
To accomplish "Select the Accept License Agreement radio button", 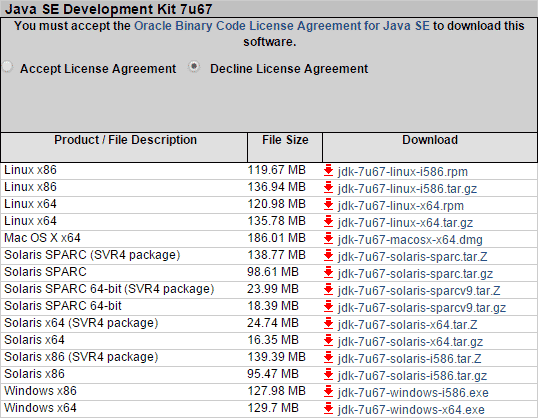I will [x=8, y=67].
